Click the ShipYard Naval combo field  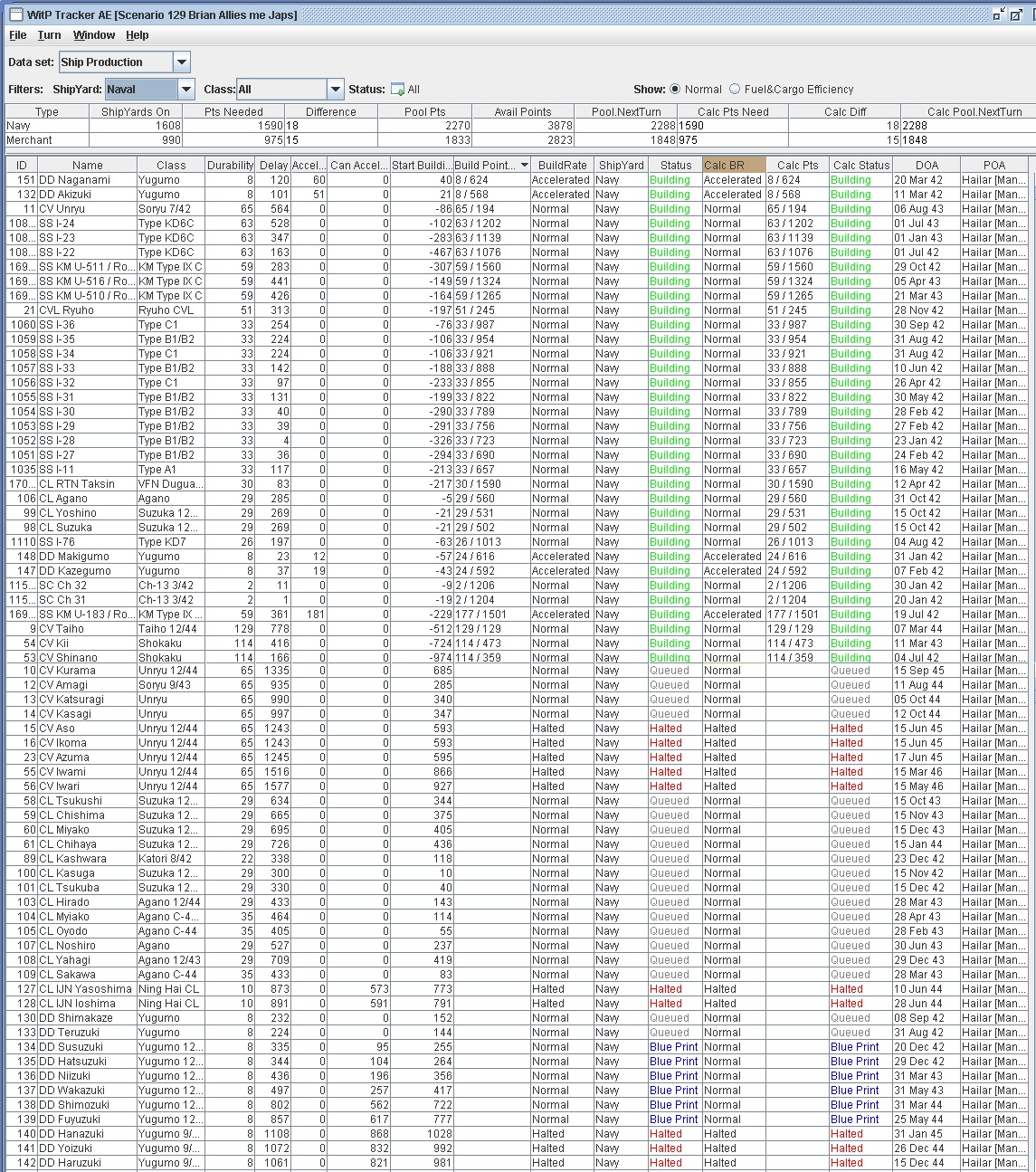pos(141,90)
